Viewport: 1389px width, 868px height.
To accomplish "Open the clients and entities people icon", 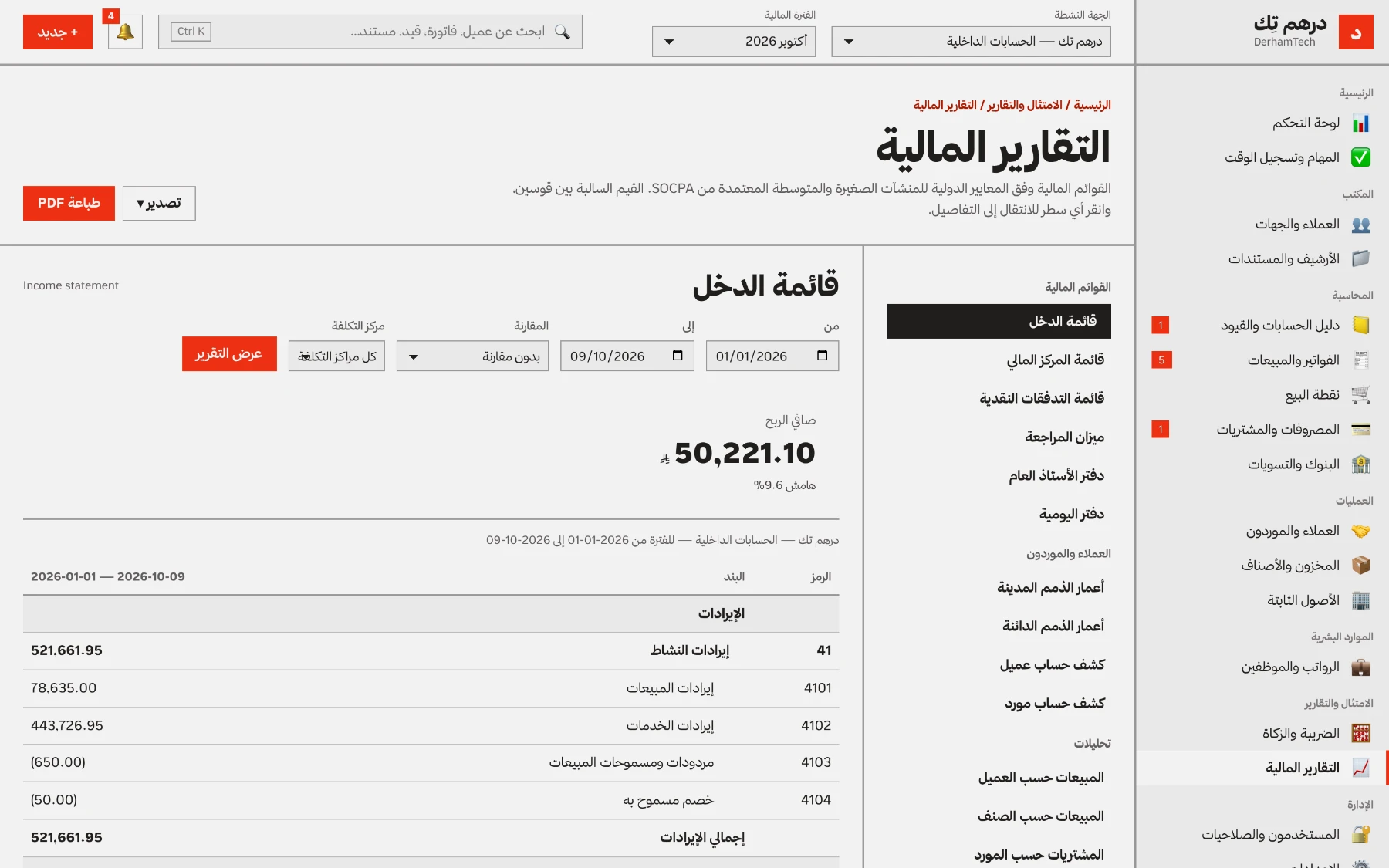I will [x=1360, y=225].
